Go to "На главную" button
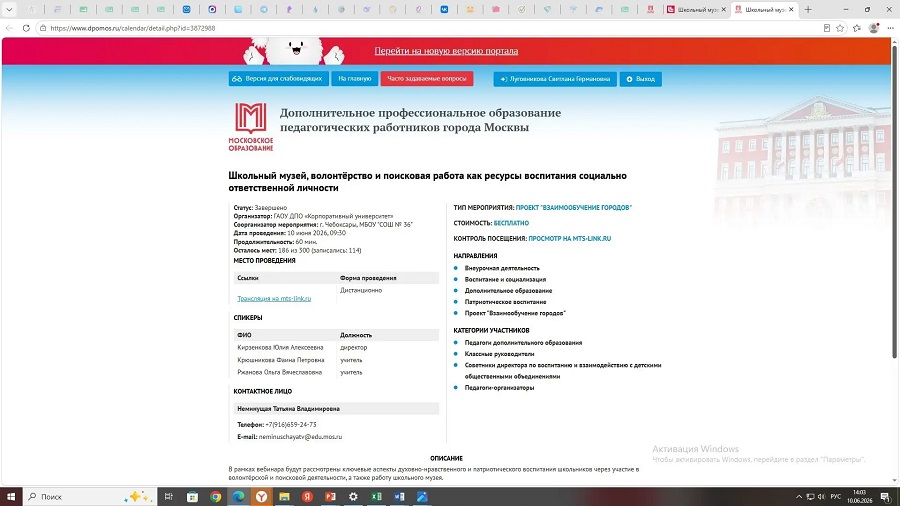The height and width of the screenshot is (506, 900). pos(355,79)
